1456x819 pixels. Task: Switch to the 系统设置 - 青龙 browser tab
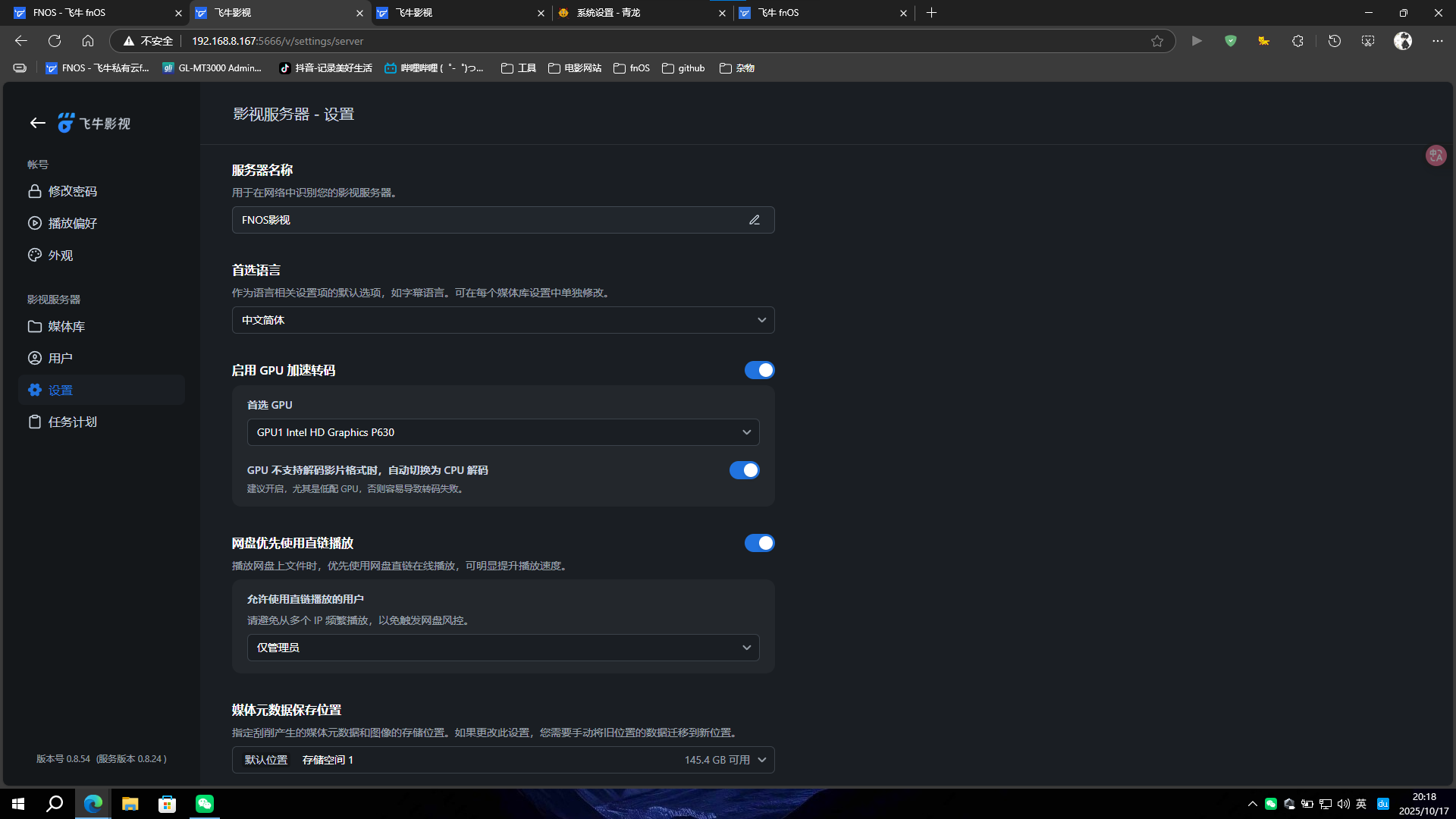point(608,13)
